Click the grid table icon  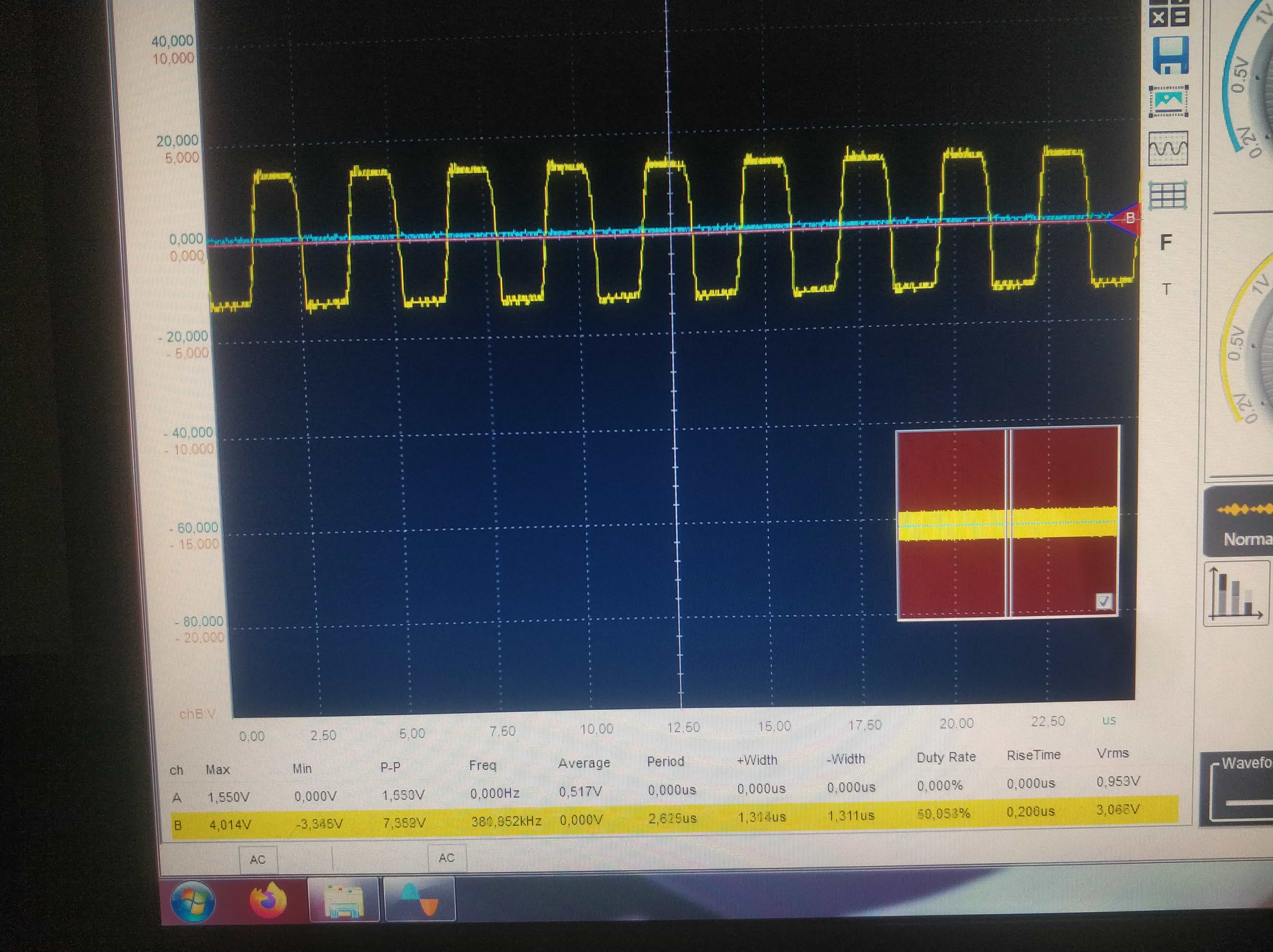tap(1168, 196)
